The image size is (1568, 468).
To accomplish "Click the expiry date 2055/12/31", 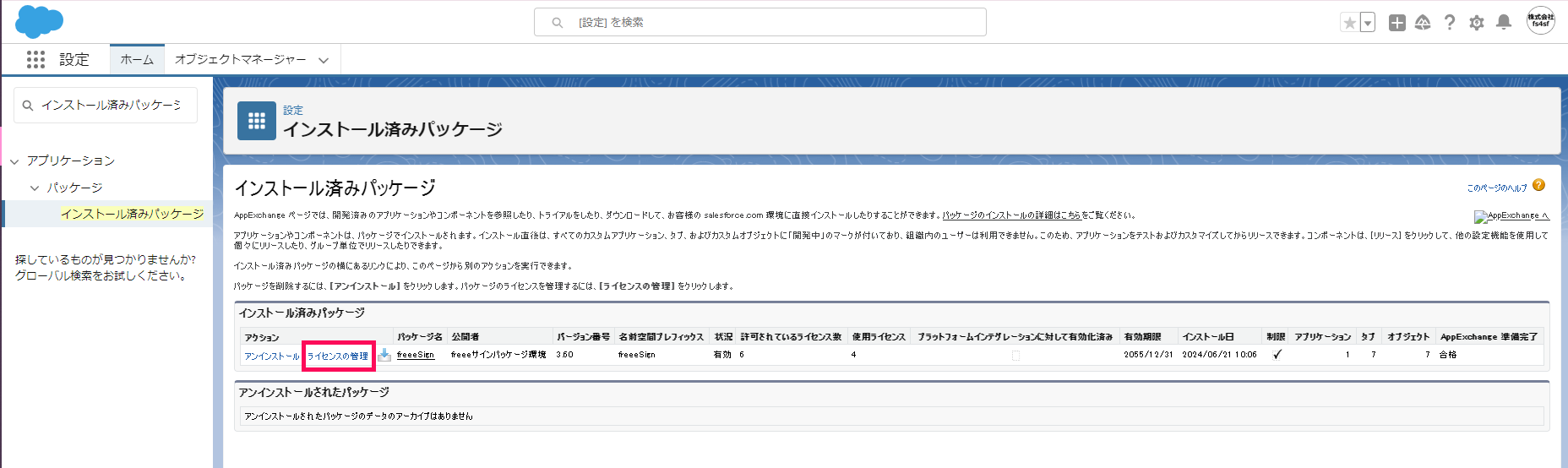I will click(x=1148, y=355).
